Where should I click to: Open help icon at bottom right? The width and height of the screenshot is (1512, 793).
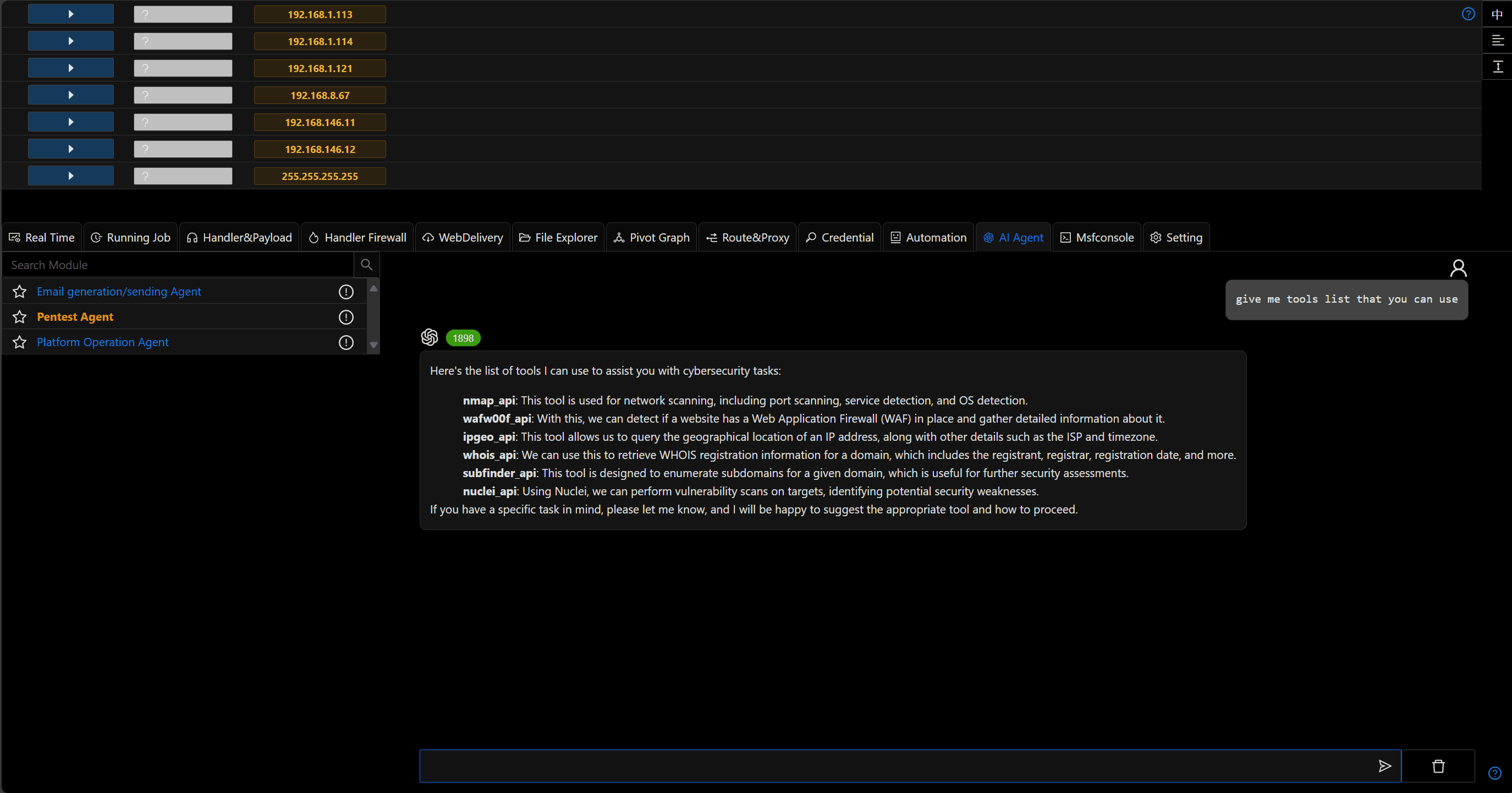(x=1495, y=773)
